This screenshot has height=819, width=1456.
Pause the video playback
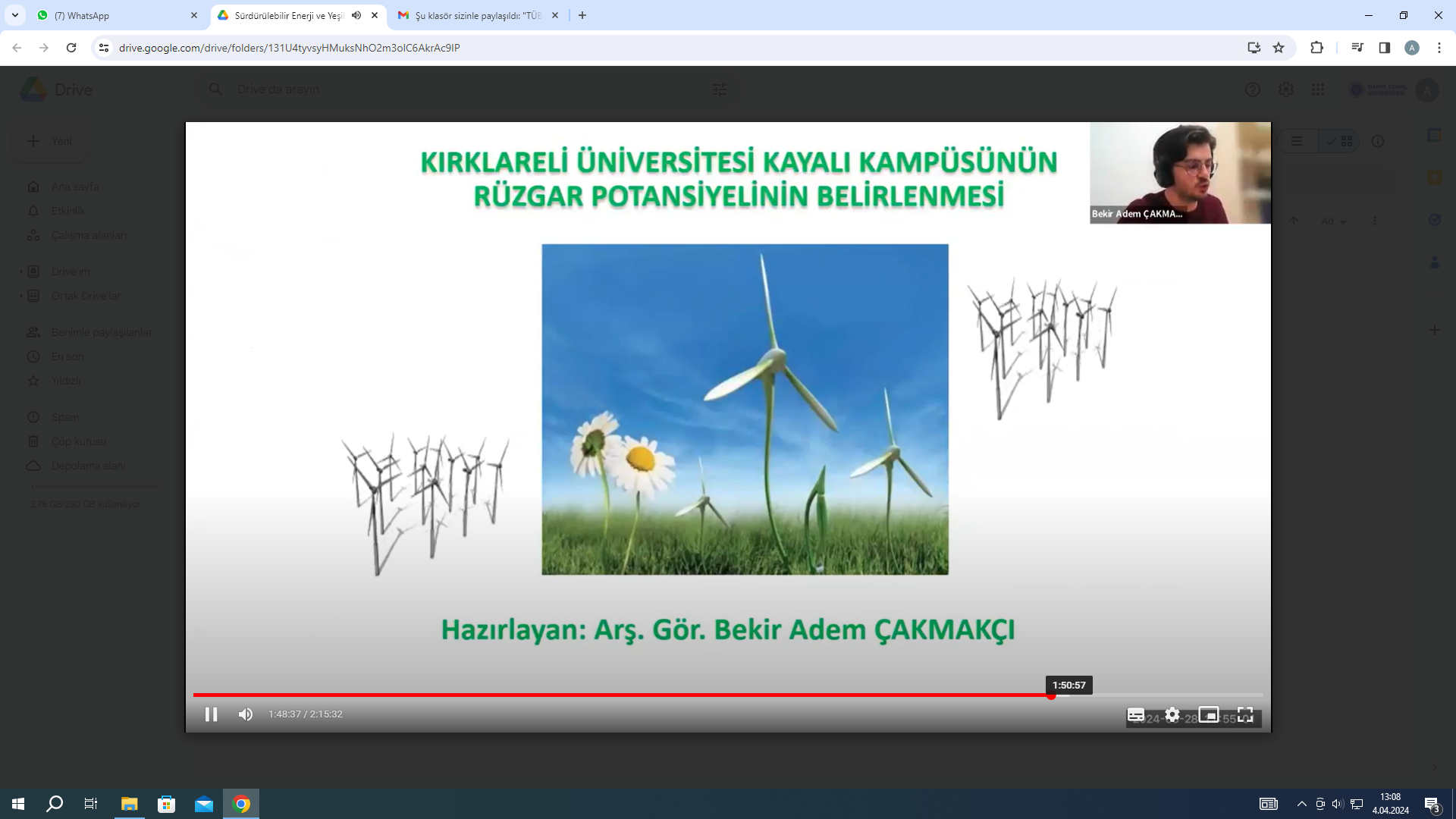coord(211,714)
